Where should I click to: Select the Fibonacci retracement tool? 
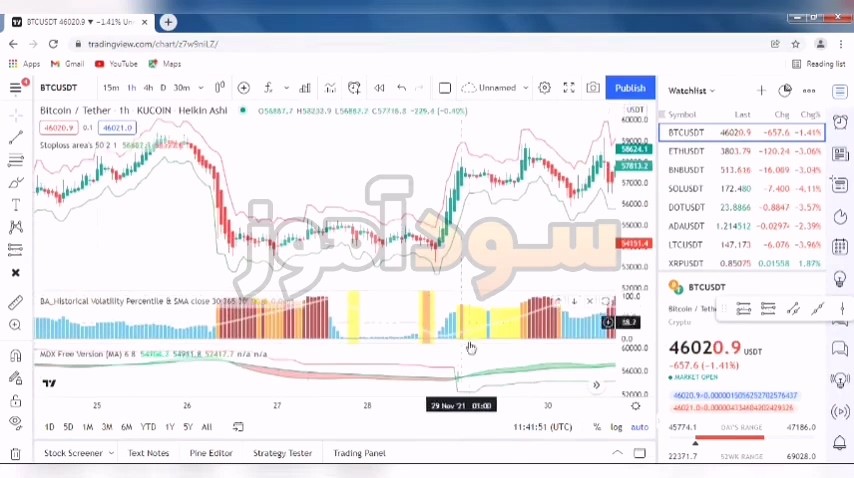coord(16,160)
